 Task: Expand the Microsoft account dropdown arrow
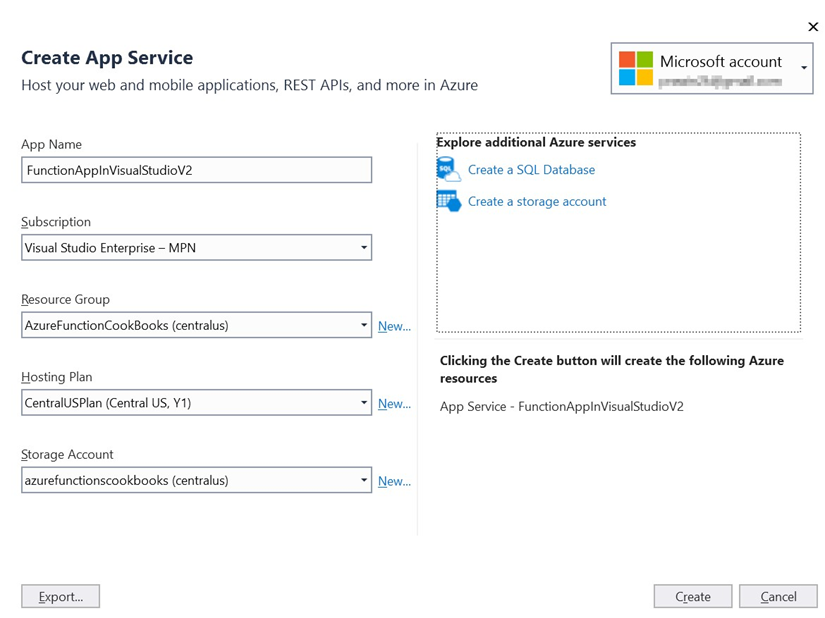click(x=804, y=68)
